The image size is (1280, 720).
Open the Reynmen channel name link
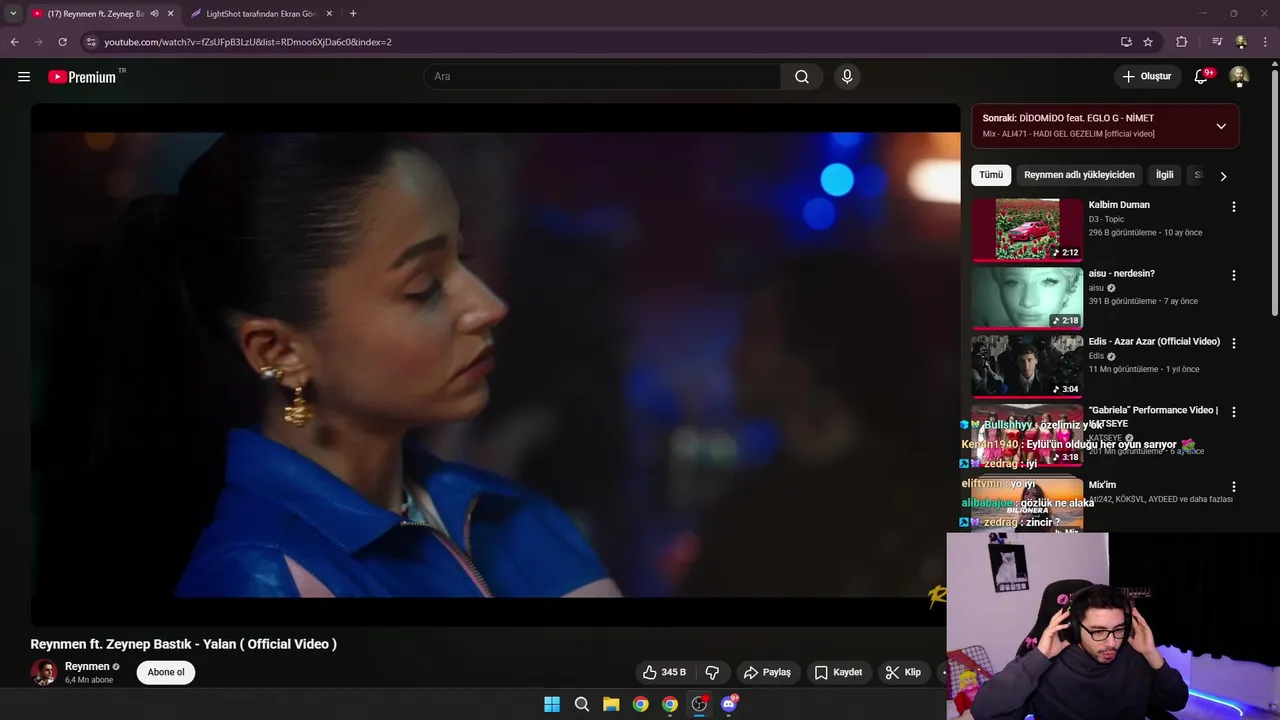tap(87, 667)
